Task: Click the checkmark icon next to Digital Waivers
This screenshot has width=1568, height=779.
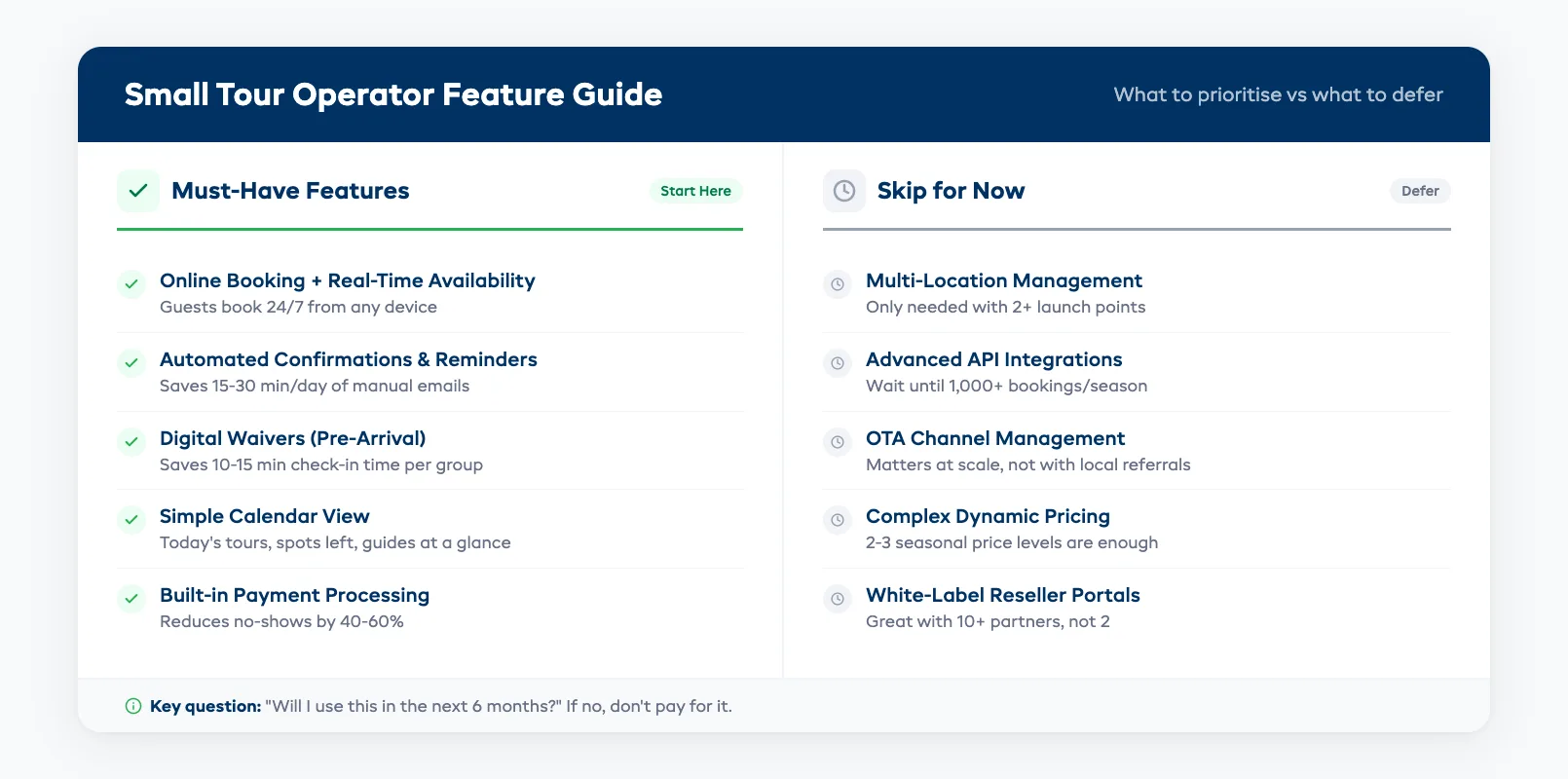Action: [131, 442]
